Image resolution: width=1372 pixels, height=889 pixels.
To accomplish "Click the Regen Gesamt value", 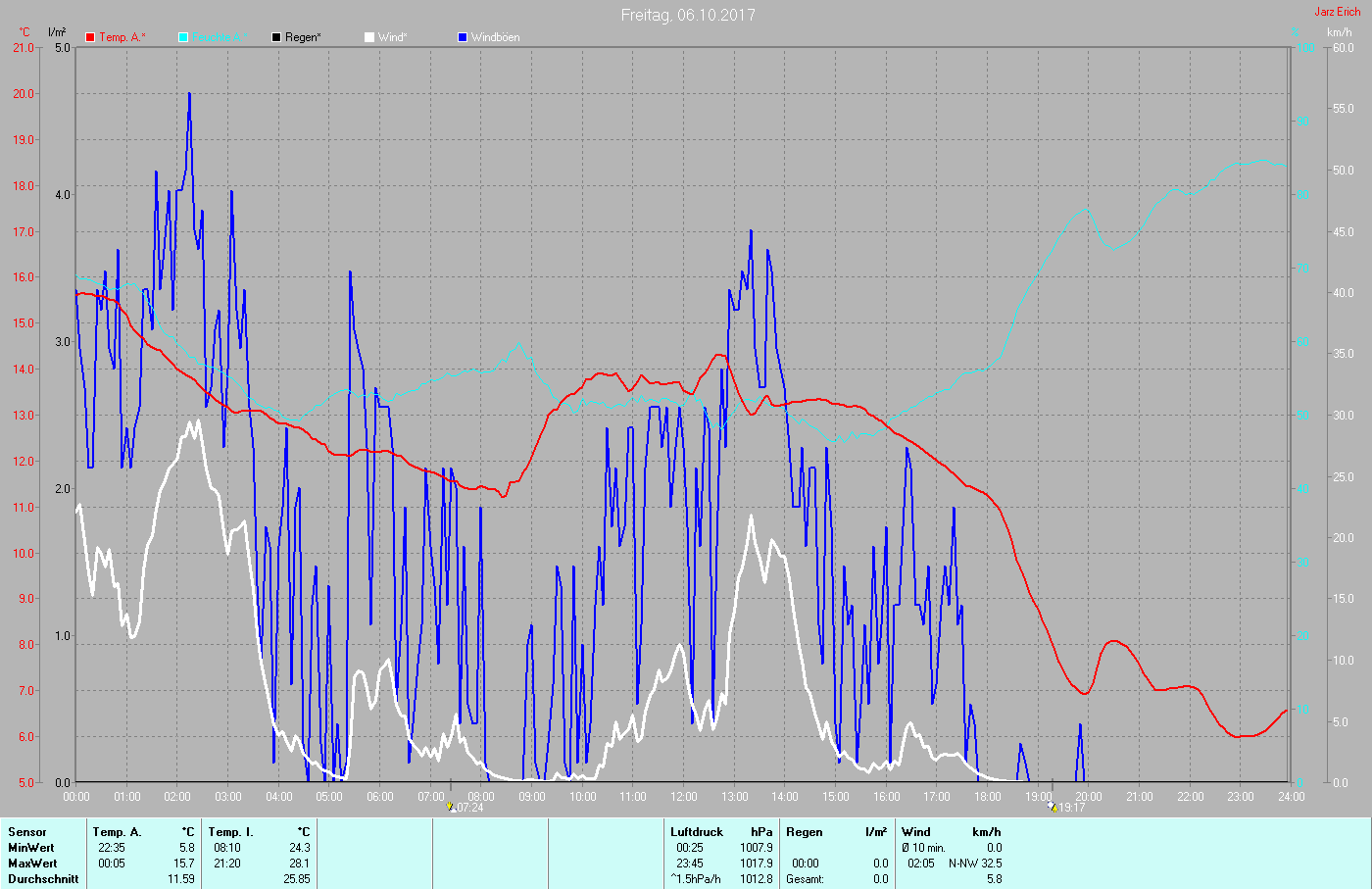I will pyautogui.click(x=880, y=879).
